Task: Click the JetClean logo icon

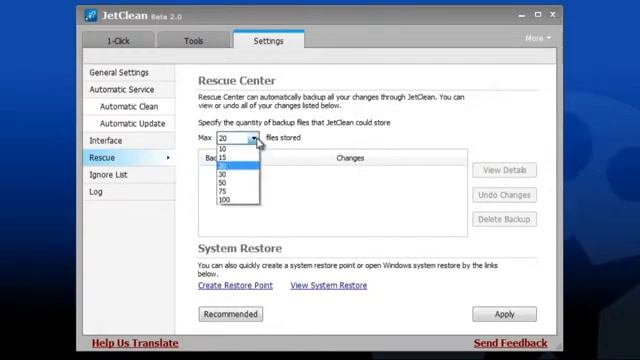Action: click(x=91, y=16)
